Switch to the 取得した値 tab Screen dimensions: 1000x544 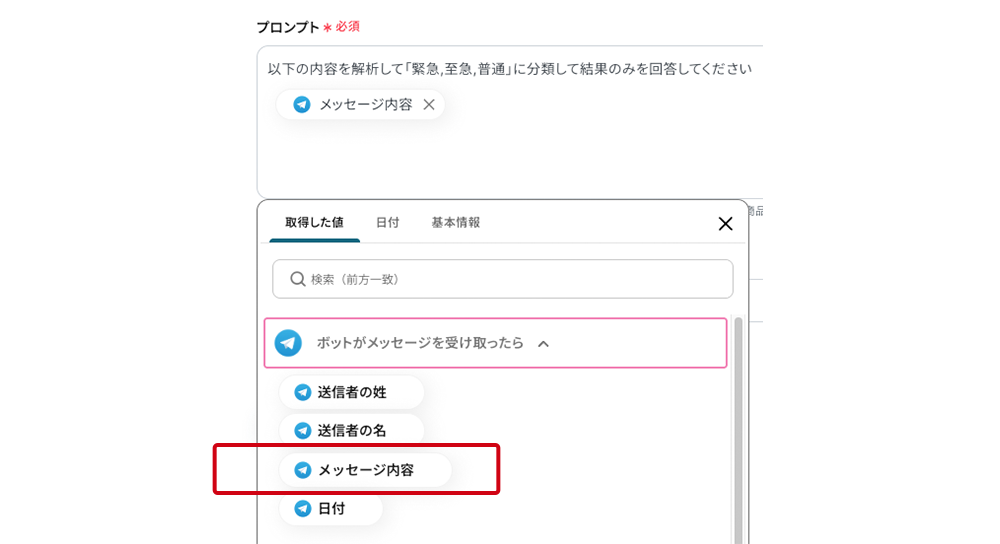(314, 223)
